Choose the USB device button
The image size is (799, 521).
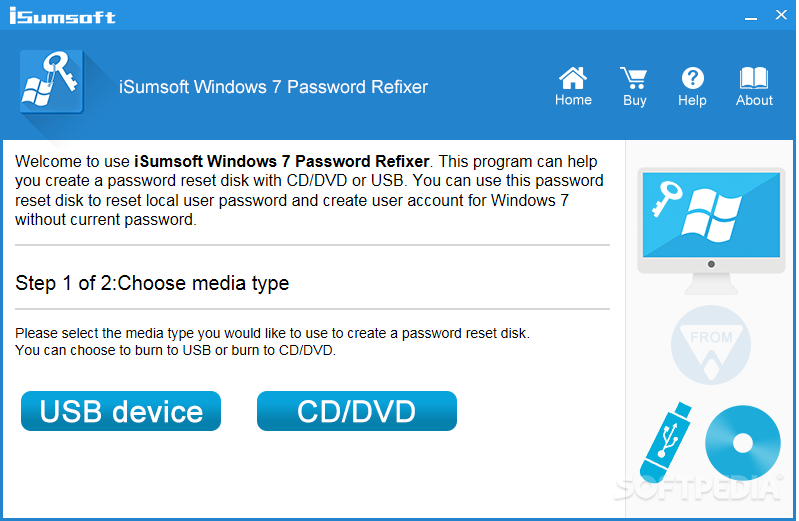coord(121,411)
